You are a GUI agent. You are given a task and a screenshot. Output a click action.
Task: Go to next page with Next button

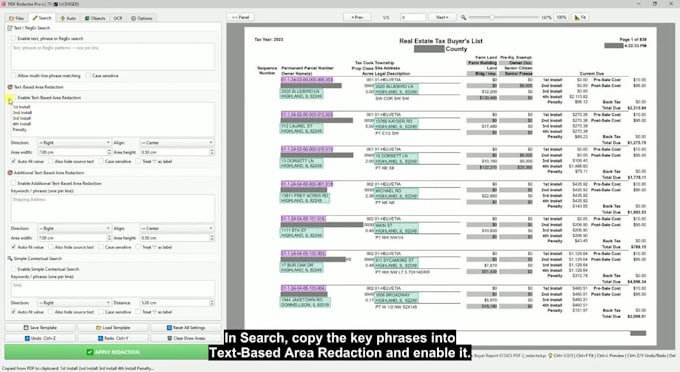[x=442, y=17]
